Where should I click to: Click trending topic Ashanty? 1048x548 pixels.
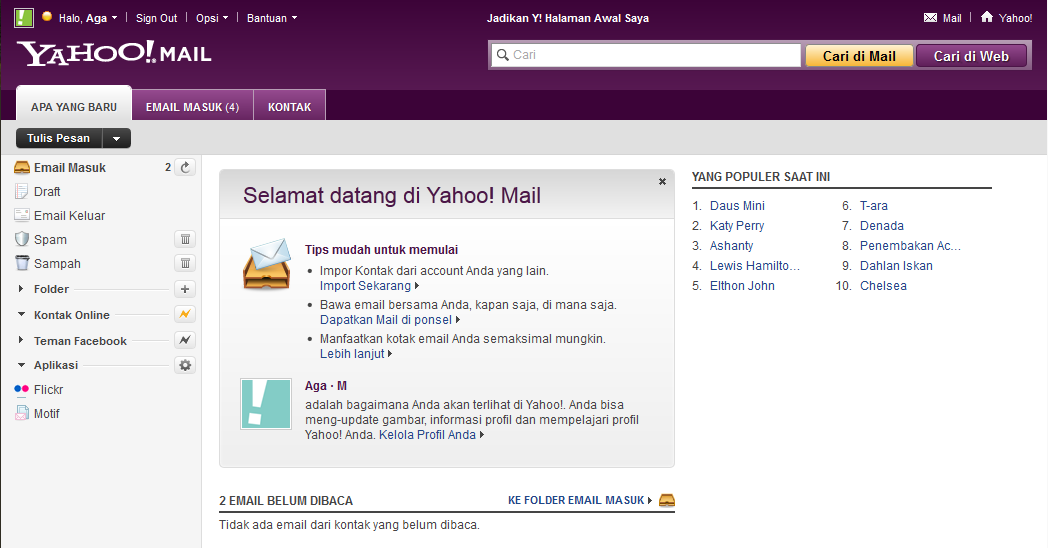pos(731,245)
